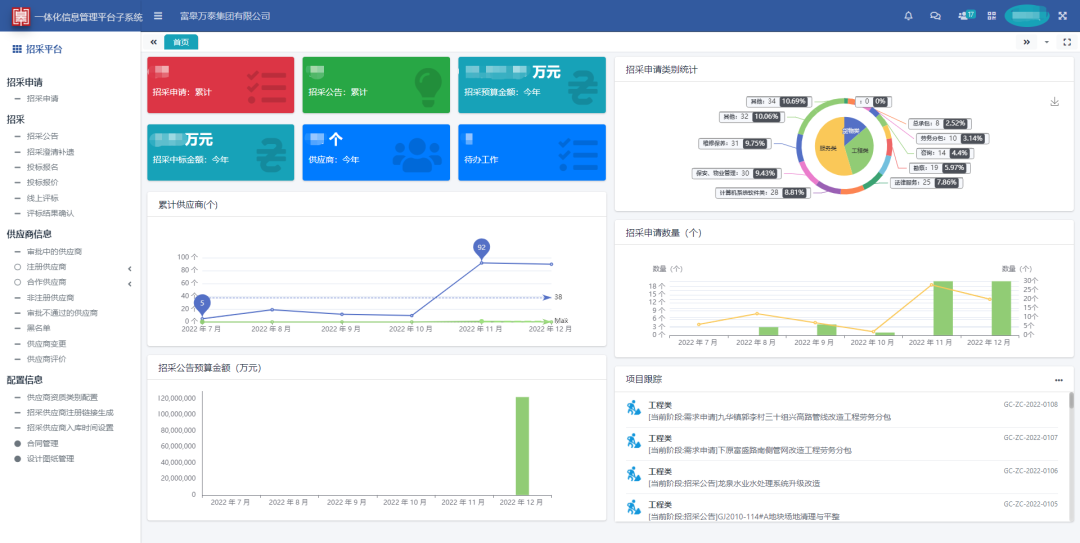
Task: Open the tab options dropdown caret
Action: pyautogui.click(x=1047, y=42)
